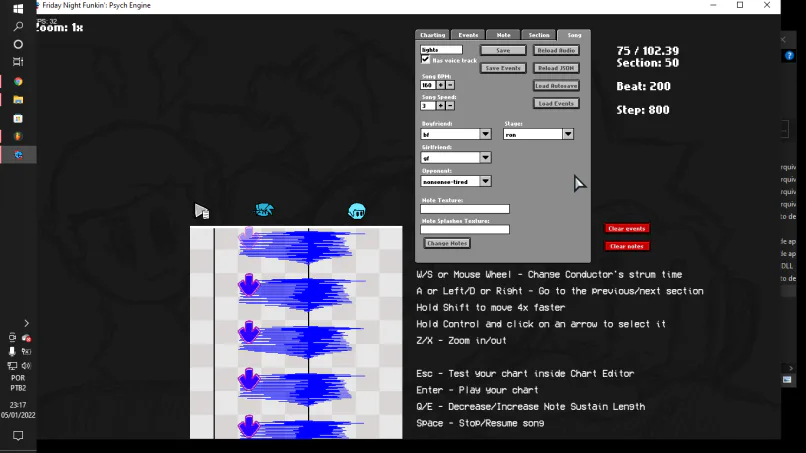The height and width of the screenshot is (453, 806).
Task: Click the Change Notes button
Action: (x=447, y=243)
